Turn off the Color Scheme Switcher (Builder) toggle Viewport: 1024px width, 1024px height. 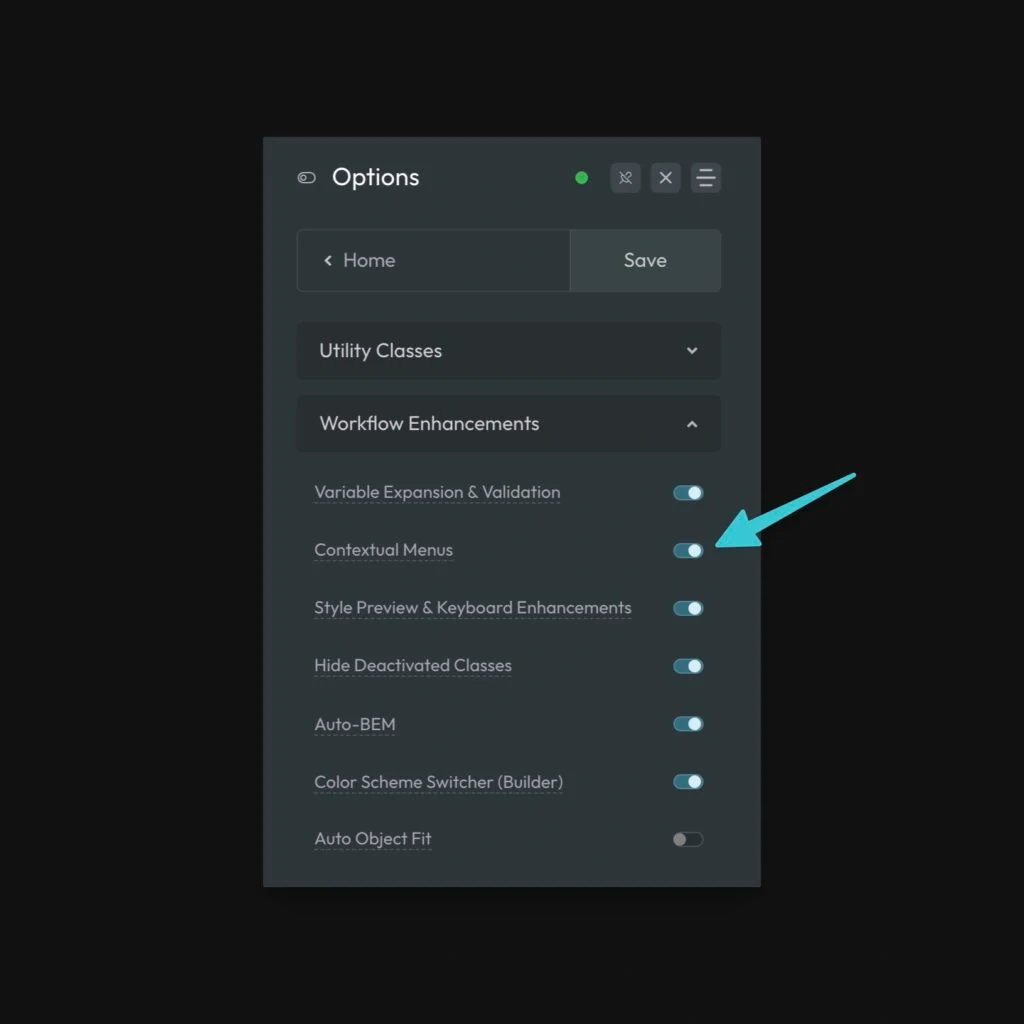click(x=688, y=782)
